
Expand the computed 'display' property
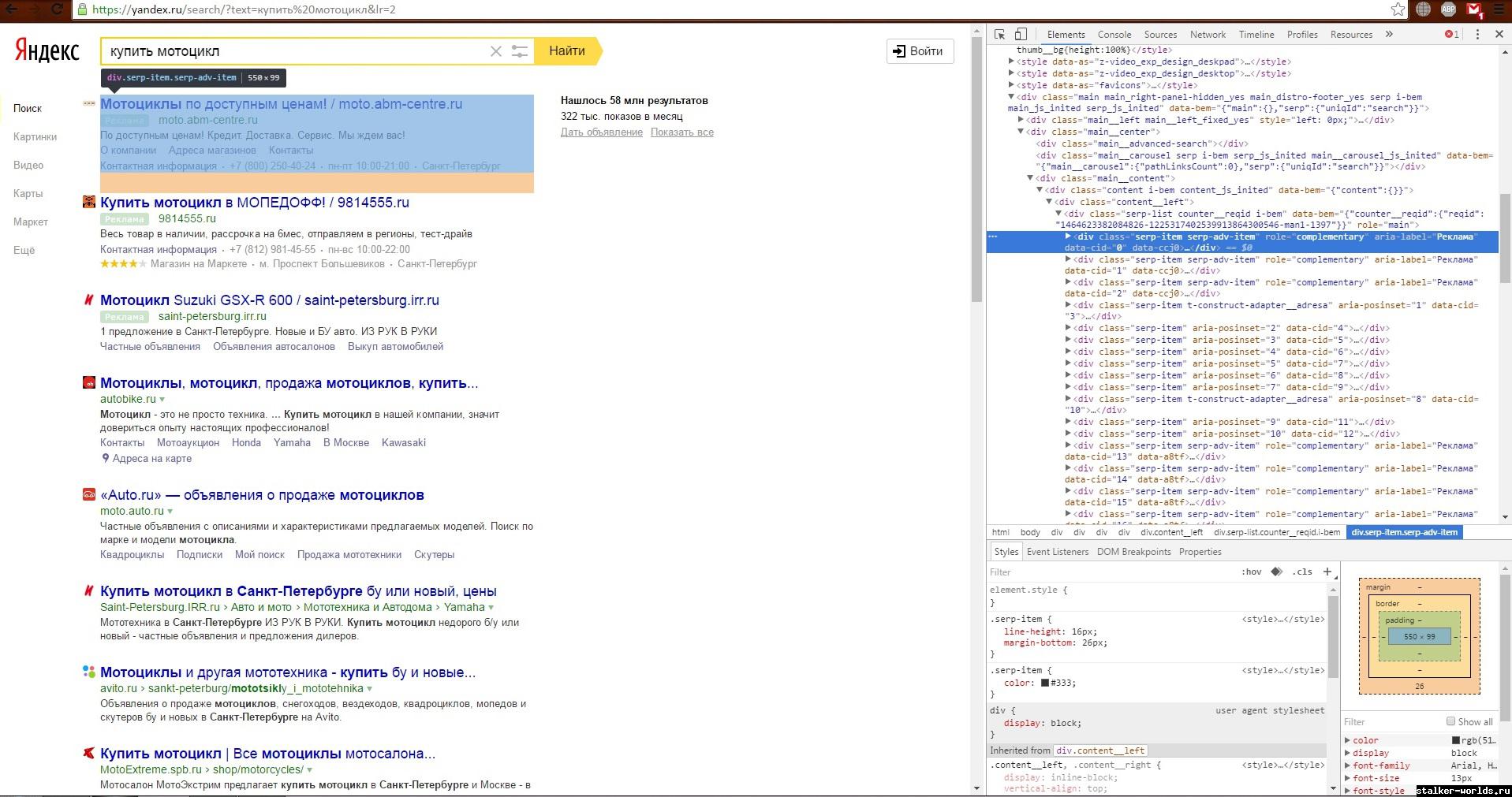pyautogui.click(x=1347, y=753)
